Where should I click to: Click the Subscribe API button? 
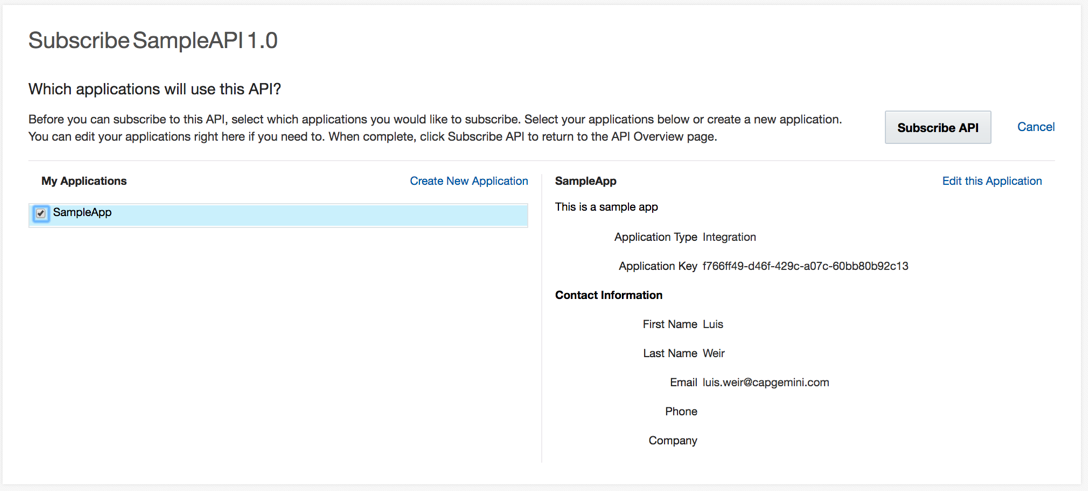(x=937, y=128)
